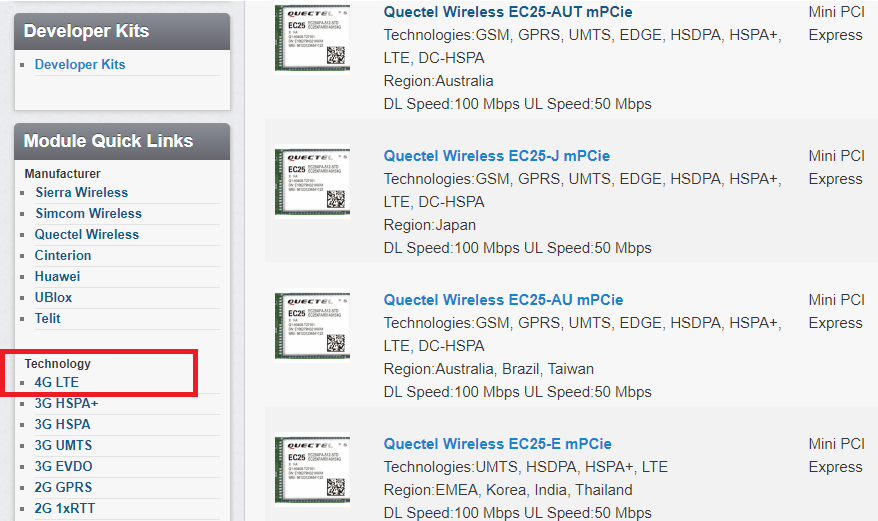Click DL Speed text in EC25-AU row
This screenshot has width=878, height=521.
coord(517,392)
